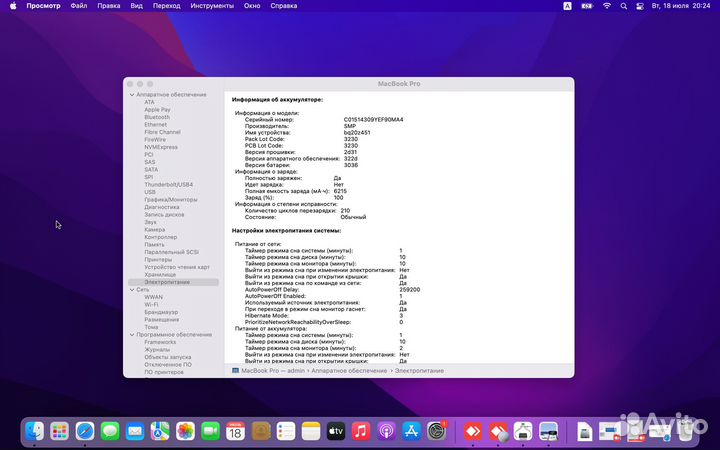Image resolution: width=720 pixels, height=450 pixels.
Task: Open Podcasts from the dock
Action: coord(386,431)
